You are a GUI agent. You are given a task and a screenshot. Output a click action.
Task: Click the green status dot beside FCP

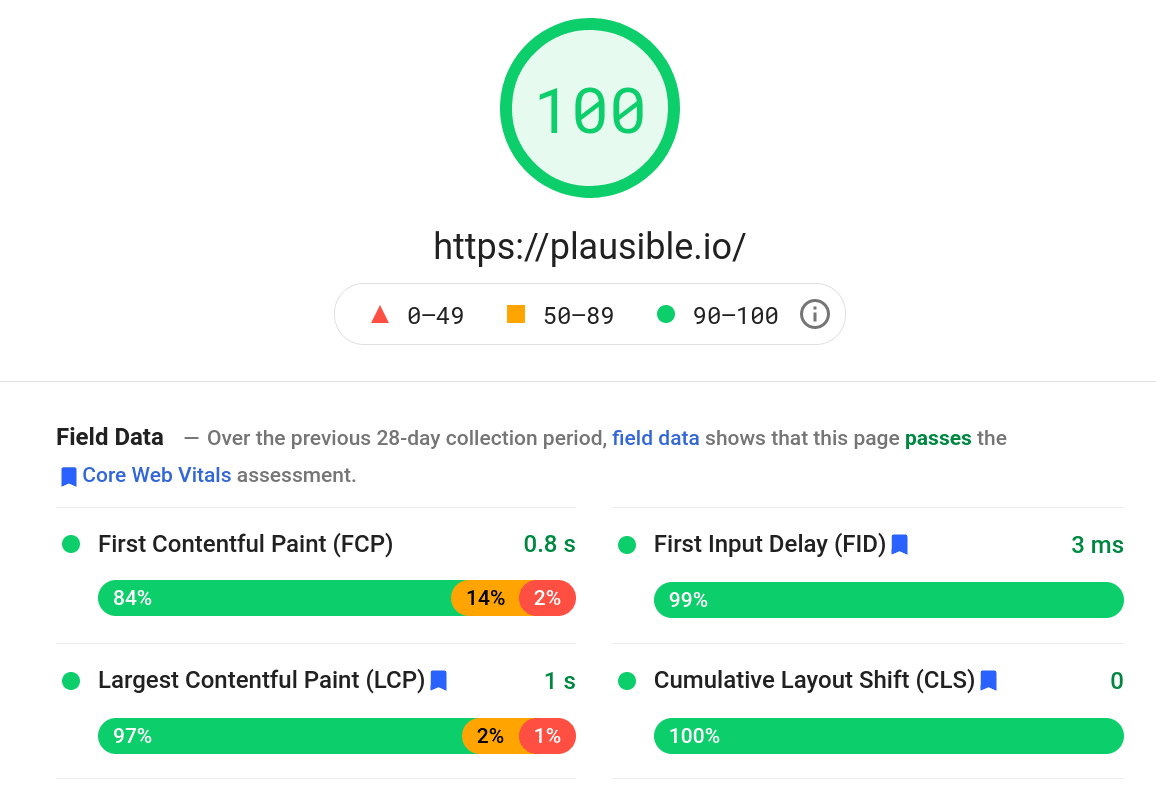click(71, 544)
